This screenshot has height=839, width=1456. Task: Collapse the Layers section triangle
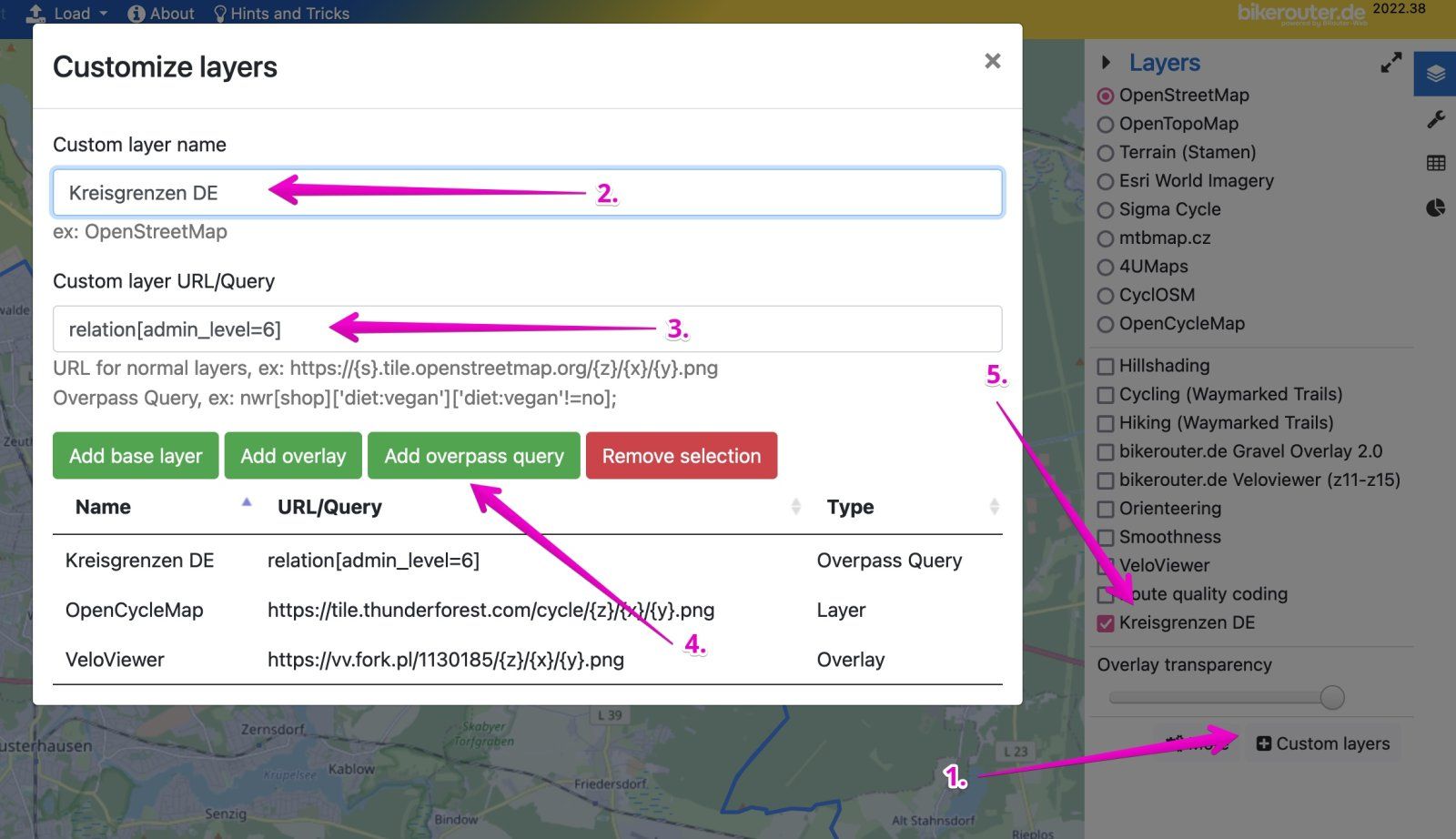1106,63
